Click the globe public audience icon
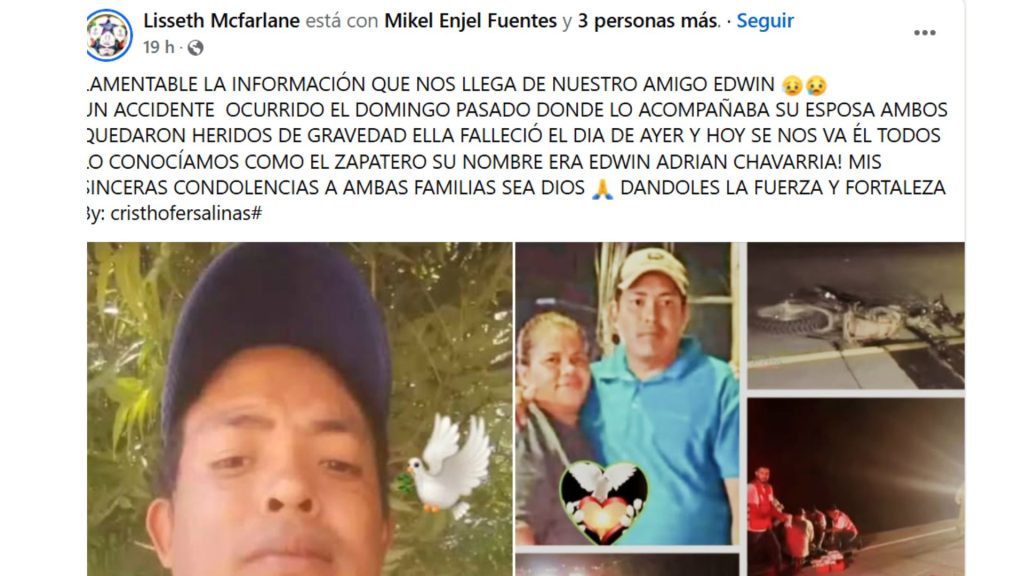The image size is (1024, 576). coord(195,48)
